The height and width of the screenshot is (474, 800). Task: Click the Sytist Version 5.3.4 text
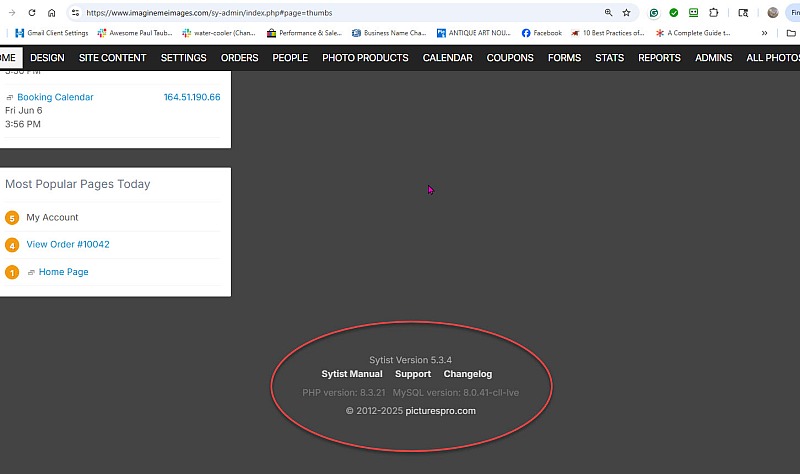pyautogui.click(x=410, y=360)
